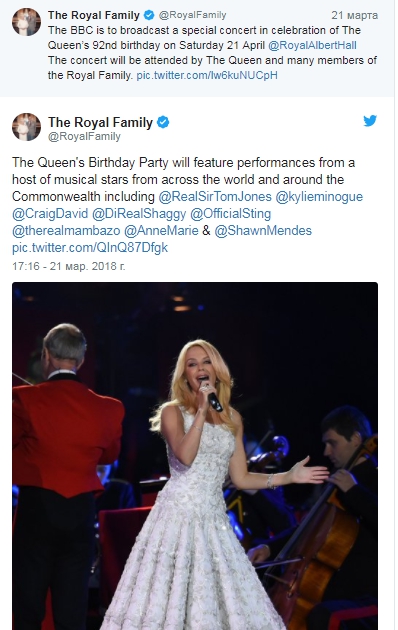Open pic.twitter.com/QInQ87Dfgk link
This screenshot has width=398, height=630.
(x=90, y=248)
